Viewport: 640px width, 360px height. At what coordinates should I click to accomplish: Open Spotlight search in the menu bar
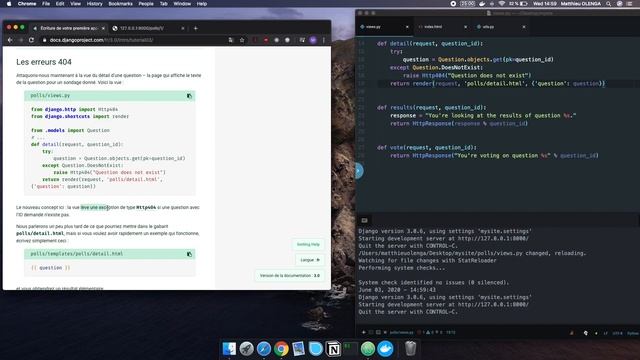pyautogui.click(x=609, y=4)
